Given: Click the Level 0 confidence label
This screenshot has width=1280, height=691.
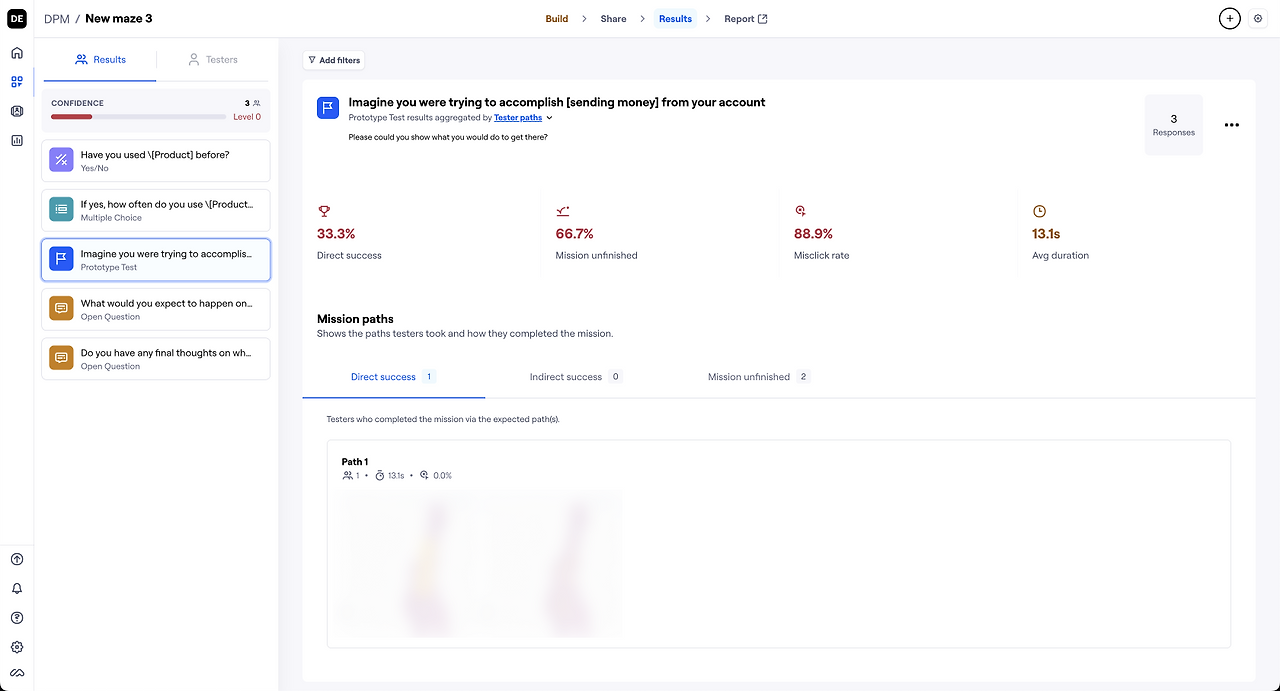Looking at the screenshot, I should click(247, 117).
